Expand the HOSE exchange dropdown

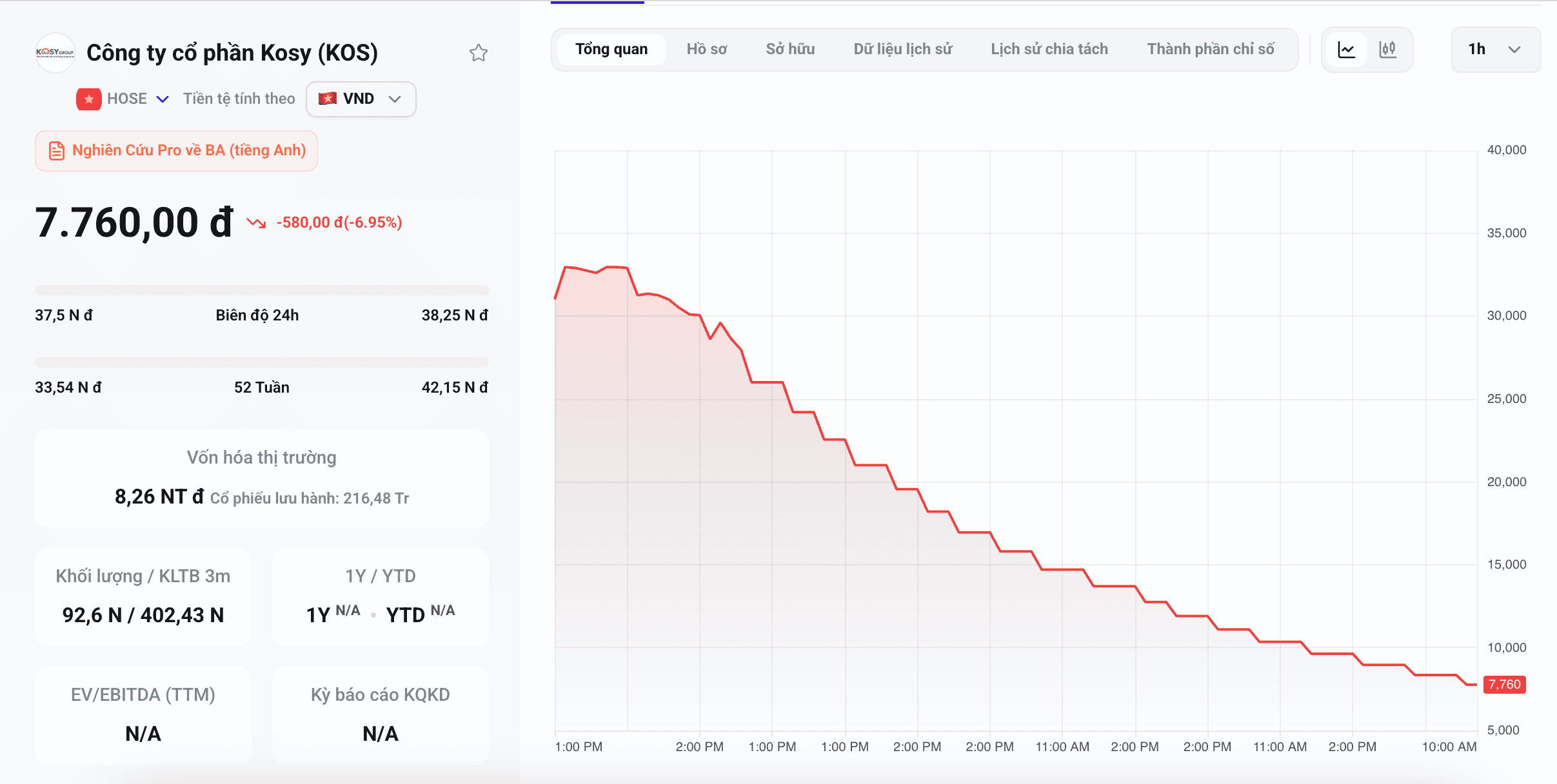pyautogui.click(x=163, y=99)
